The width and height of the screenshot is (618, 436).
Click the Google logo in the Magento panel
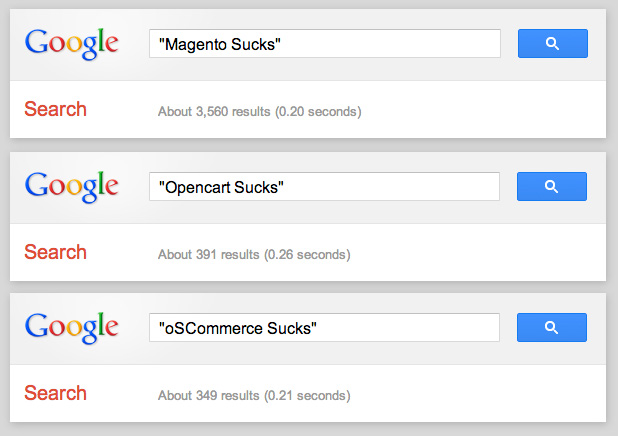coord(72,44)
